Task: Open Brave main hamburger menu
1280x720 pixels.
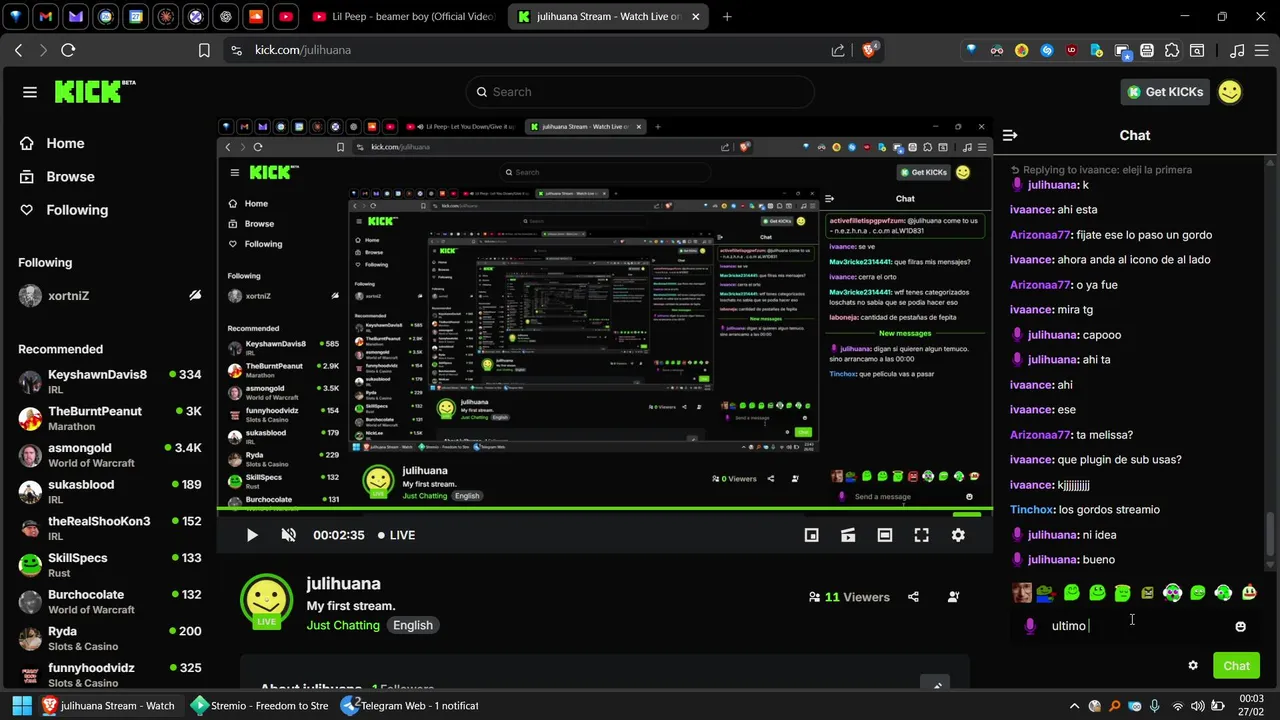Action: point(1262,50)
